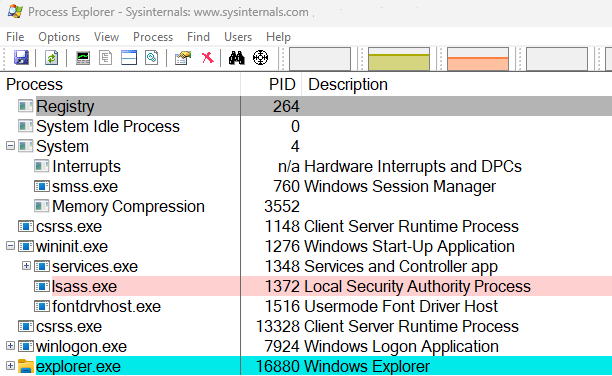
Task: Sort by the Description column header
Action: [x=457, y=84]
